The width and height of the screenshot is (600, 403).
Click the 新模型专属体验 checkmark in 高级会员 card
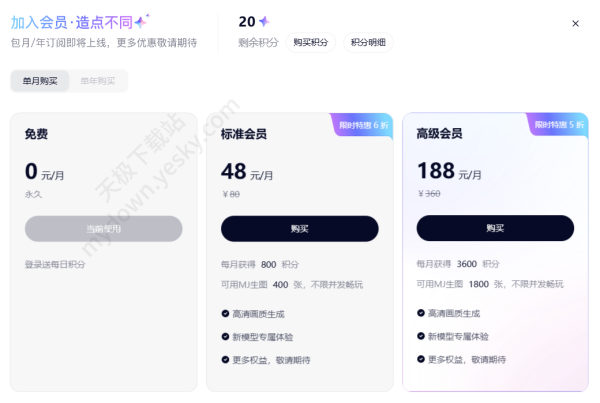click(421, 337)
